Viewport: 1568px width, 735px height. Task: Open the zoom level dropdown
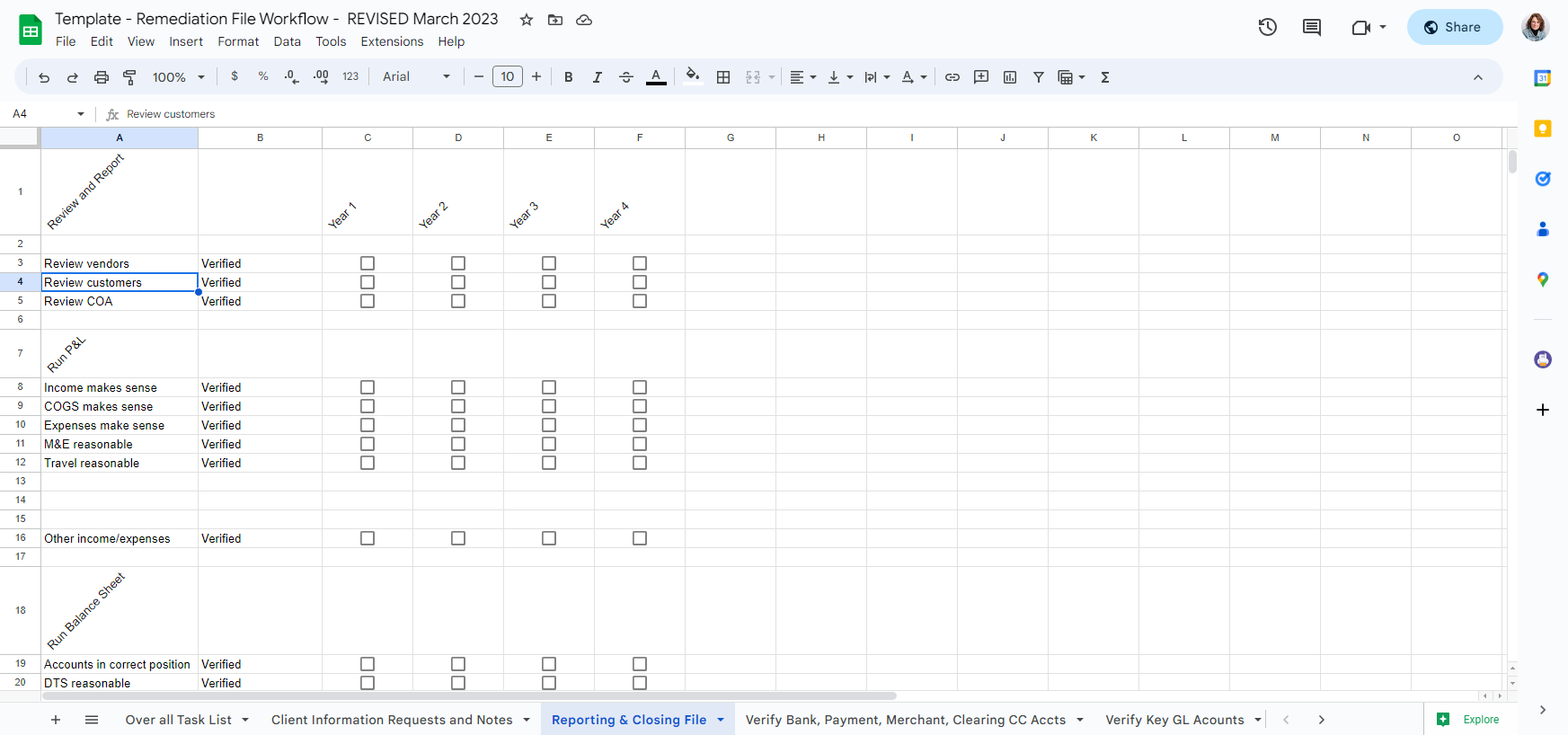pos(179,77)
